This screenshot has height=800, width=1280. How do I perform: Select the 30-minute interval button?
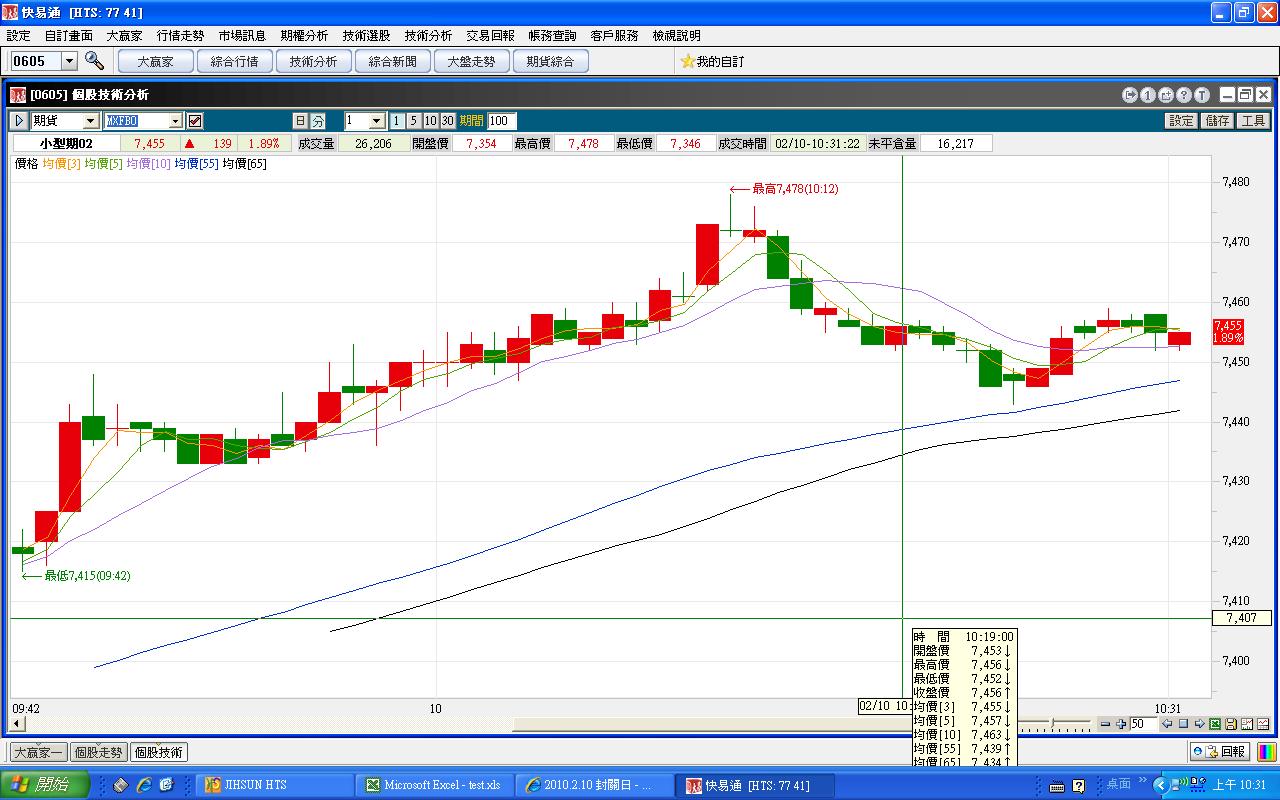click(447, 121)
